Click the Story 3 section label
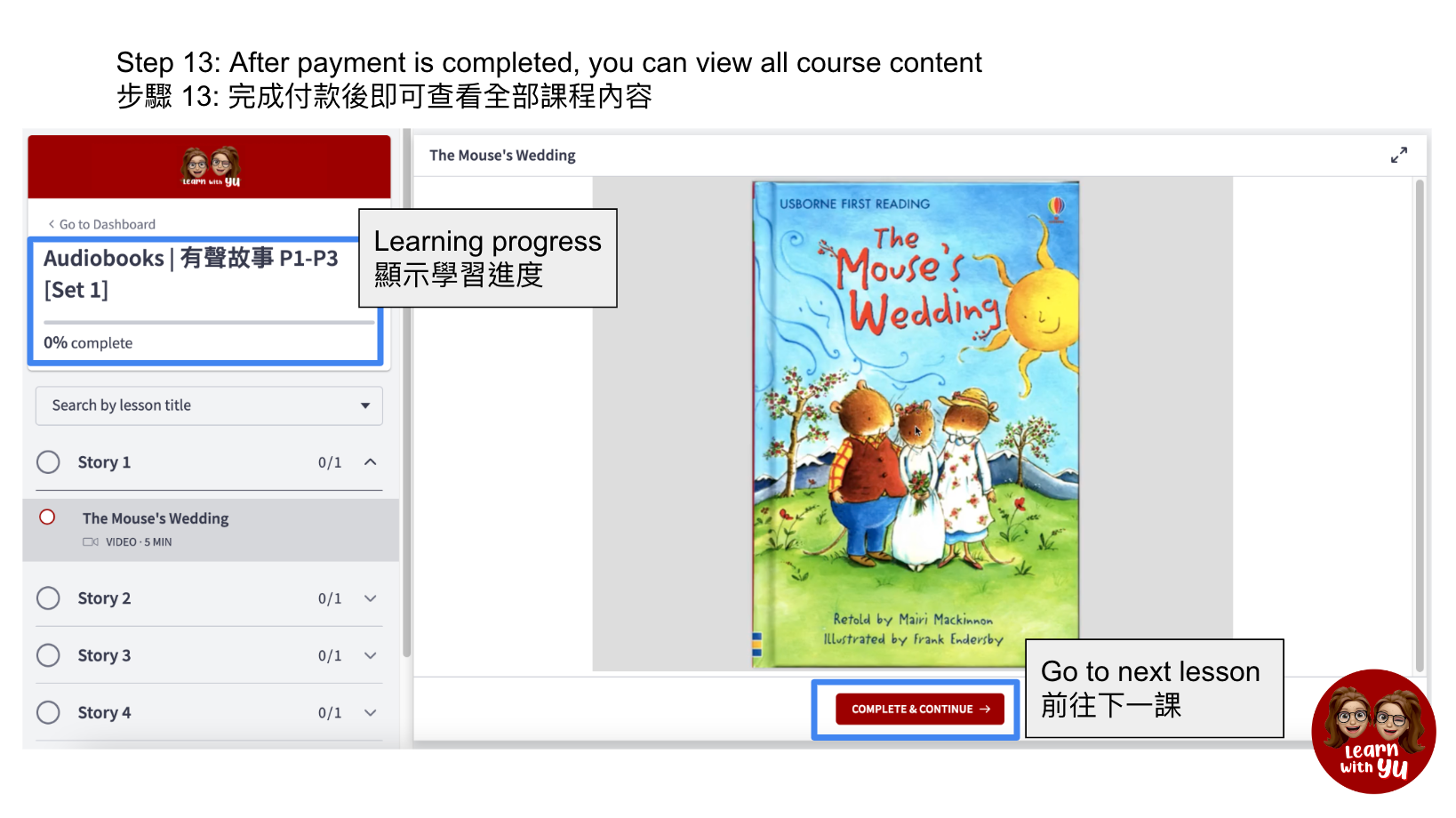Screen dimensions: 1456x818 click(x=104, y=655)
